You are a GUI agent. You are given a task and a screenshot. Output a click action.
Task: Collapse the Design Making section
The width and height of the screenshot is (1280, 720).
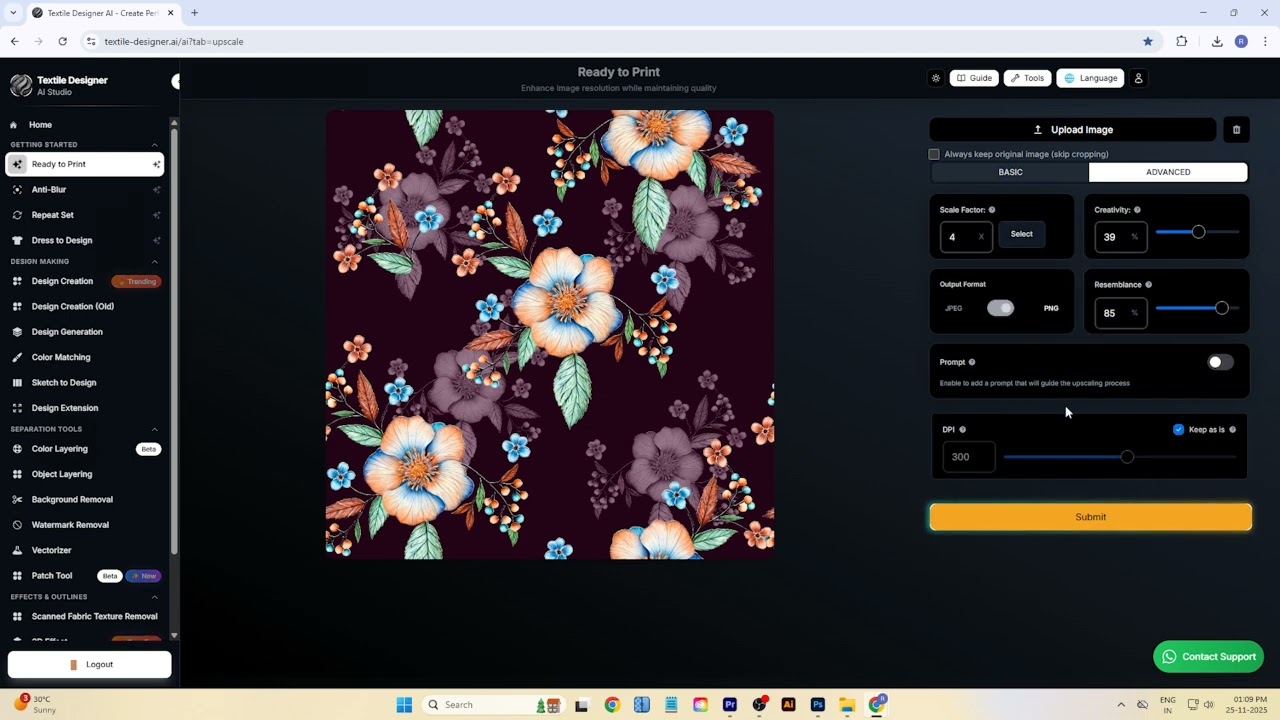pos(154,262)
